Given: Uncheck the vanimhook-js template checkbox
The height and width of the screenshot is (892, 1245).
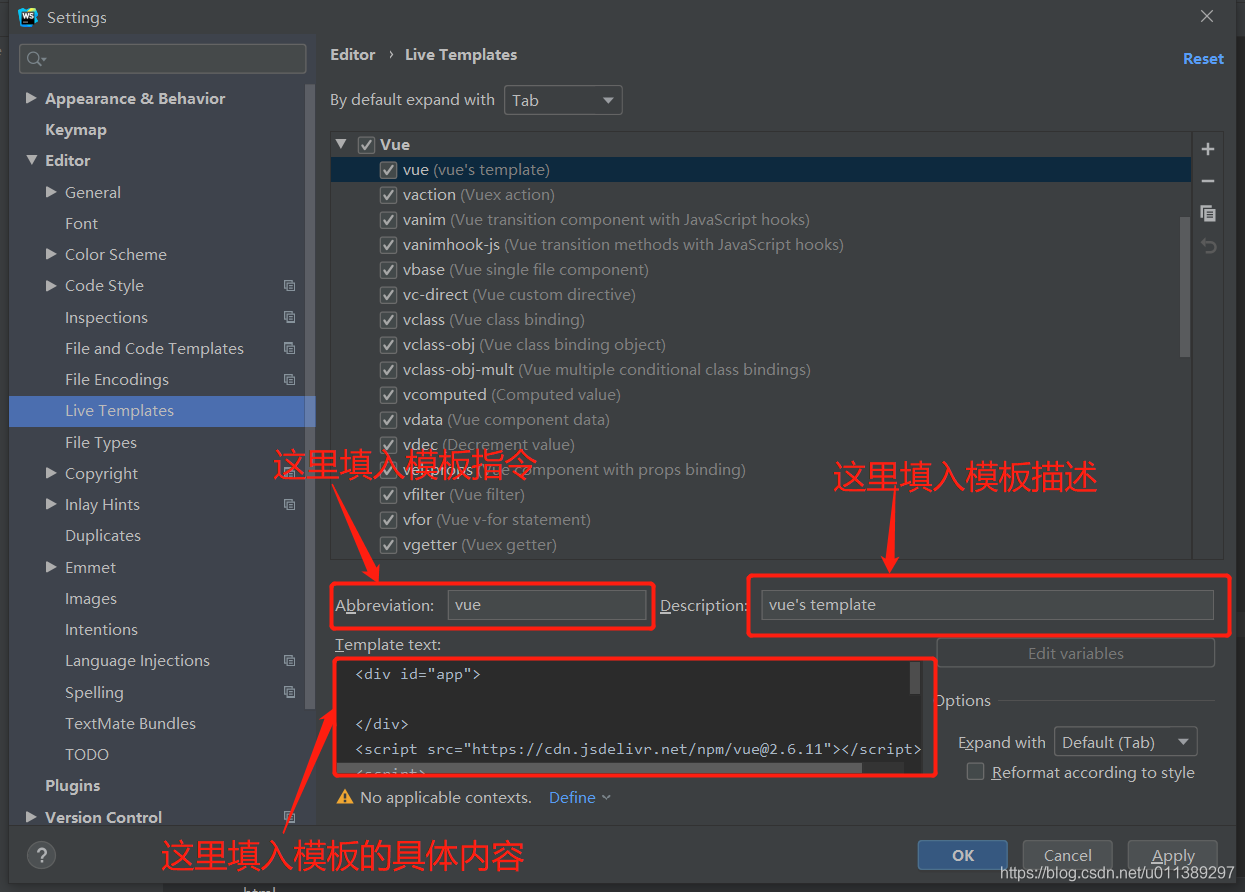Looking at the screenshot, I should 388,245.
